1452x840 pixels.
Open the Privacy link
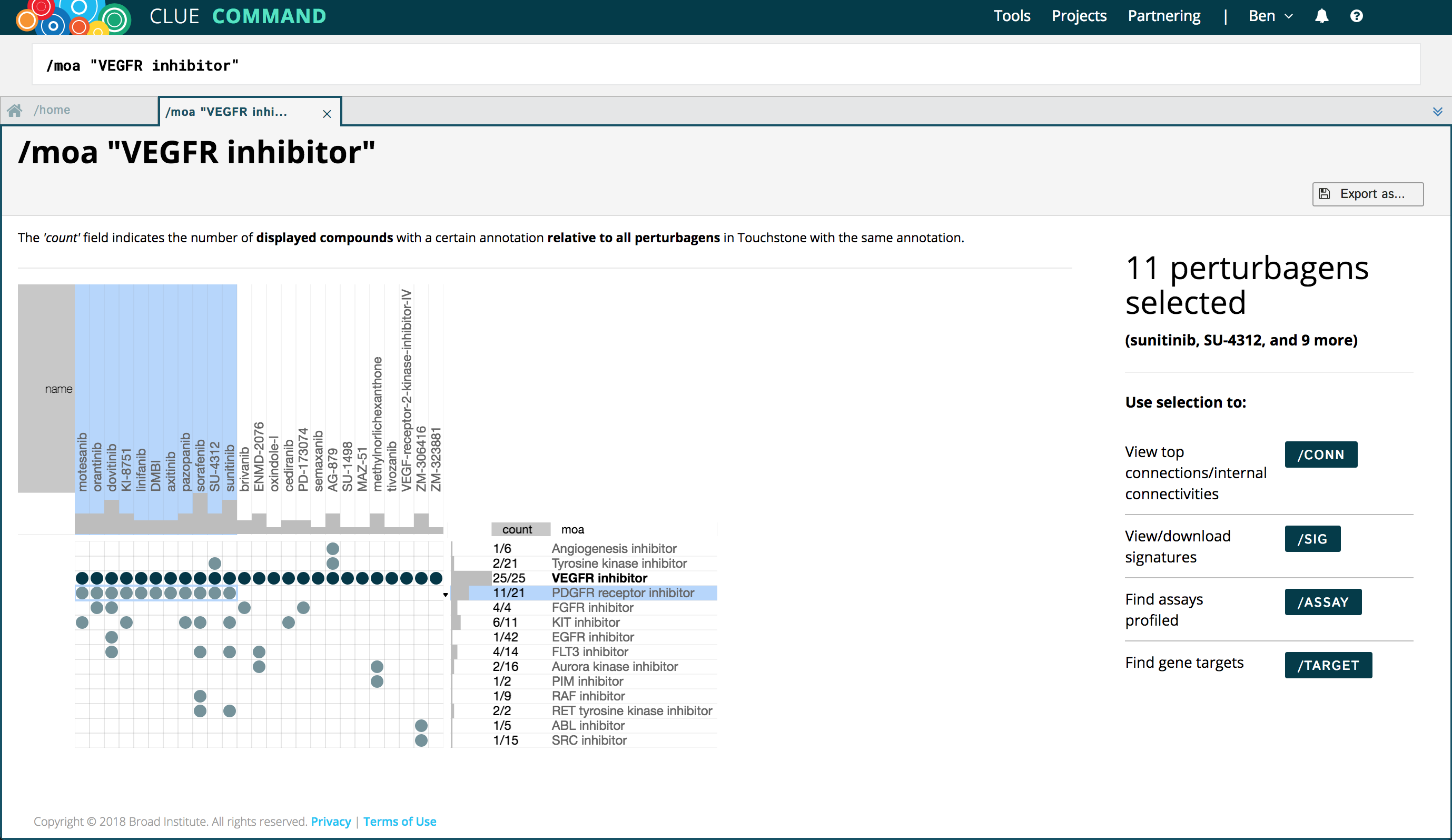pos(331,822)
